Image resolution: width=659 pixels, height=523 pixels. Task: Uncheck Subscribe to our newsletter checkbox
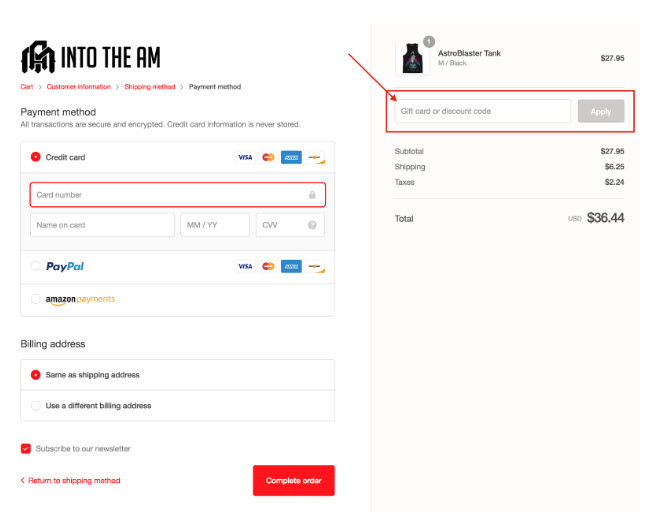click(26, 449)
